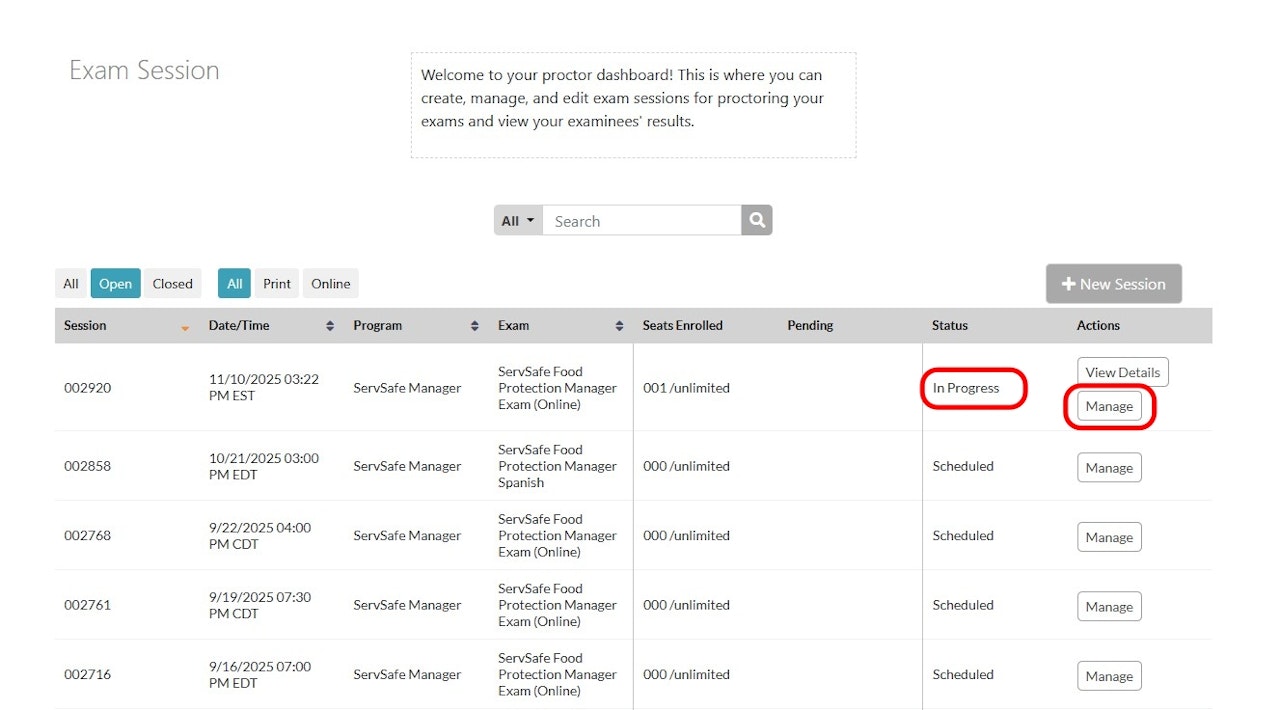1280x710 pixels.
Task: Filter sessions by Print type
Action: (277, 284)
